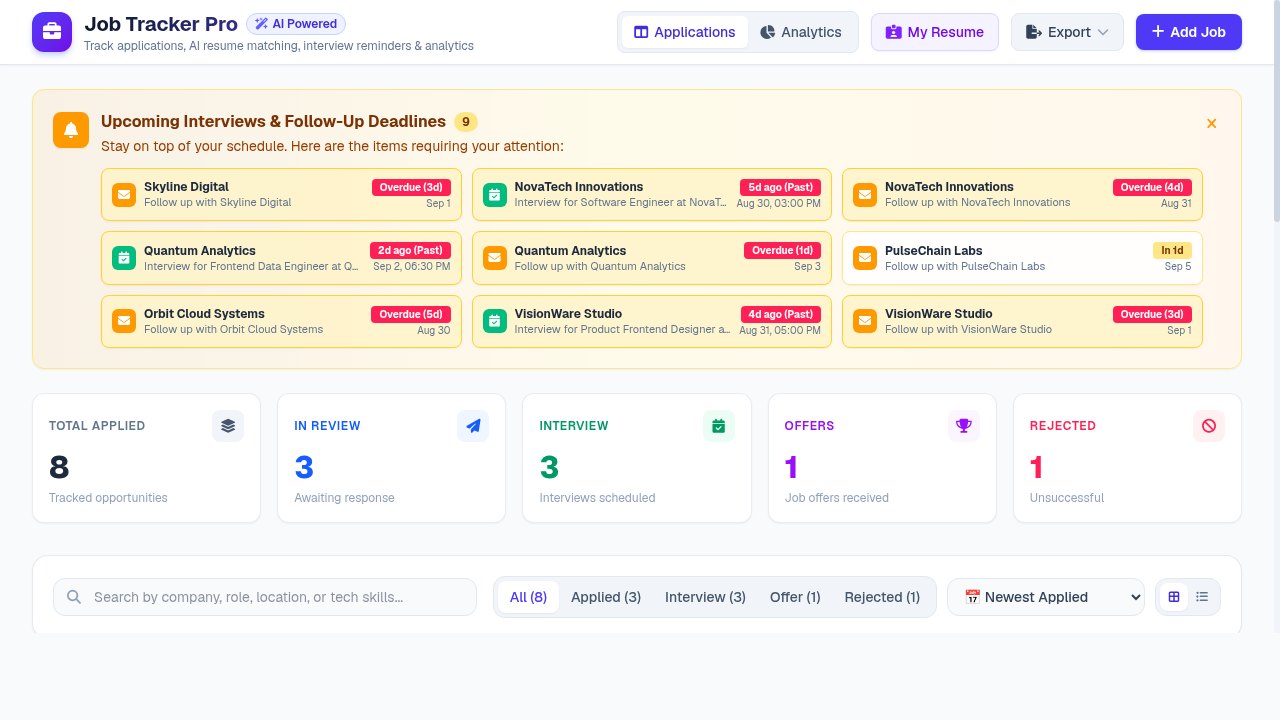Click the AI Powered badge

coord(296,24)
